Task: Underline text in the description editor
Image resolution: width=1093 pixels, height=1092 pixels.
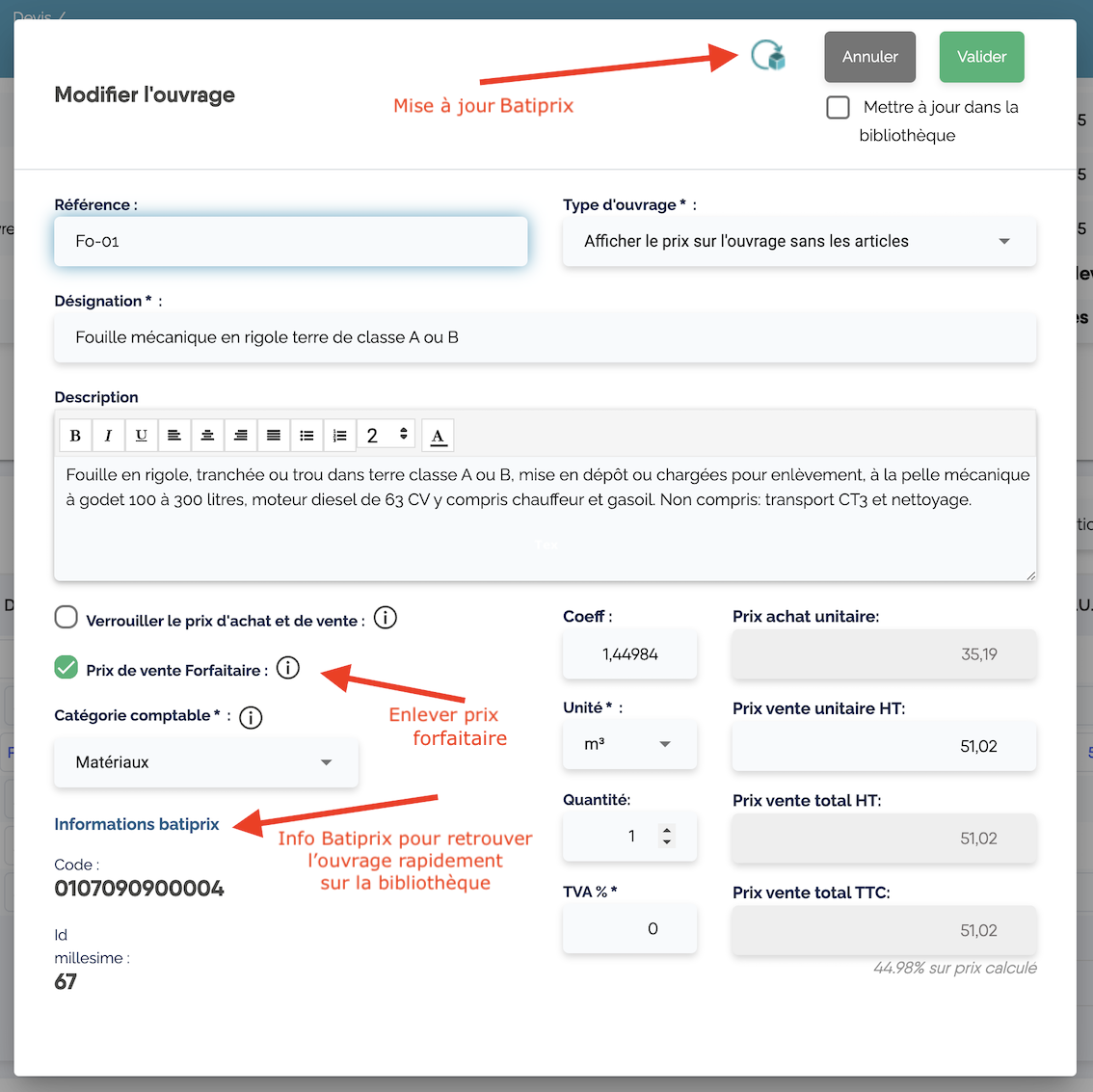Action: point(141,436)
